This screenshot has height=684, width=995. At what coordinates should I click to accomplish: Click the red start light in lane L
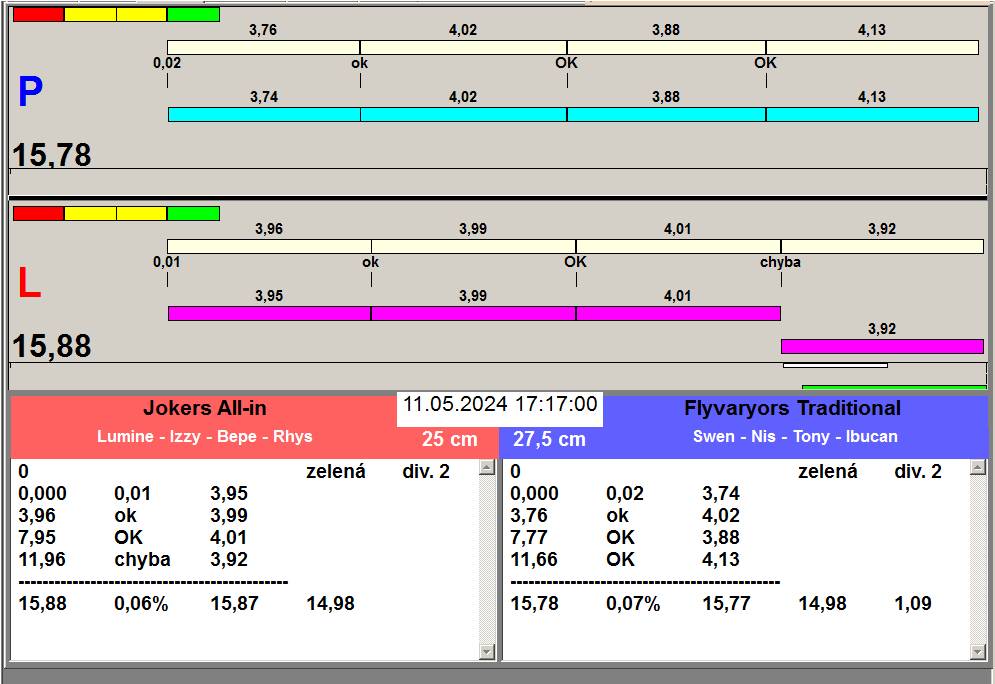39,213
